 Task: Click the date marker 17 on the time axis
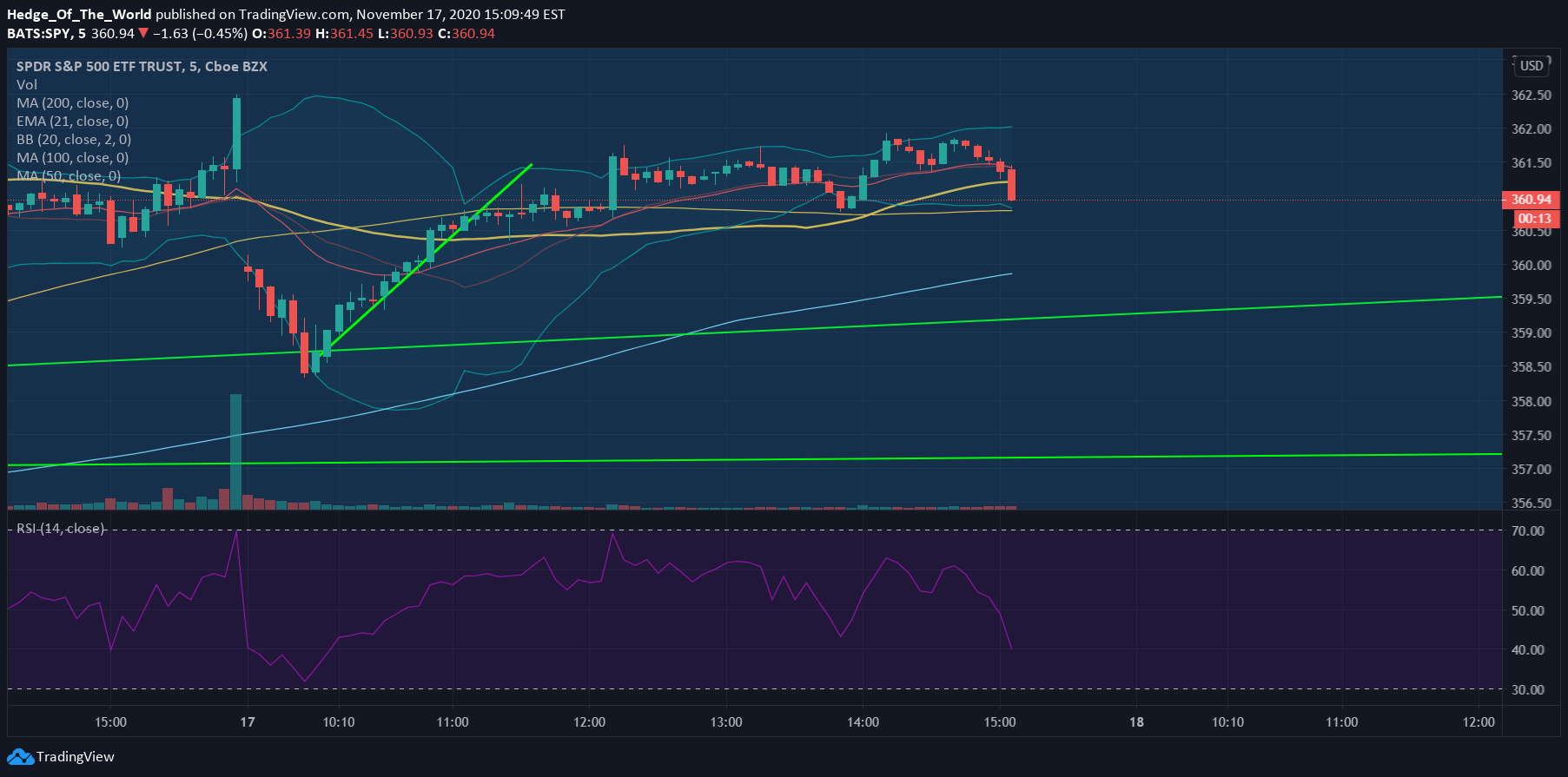pos(248,722)
